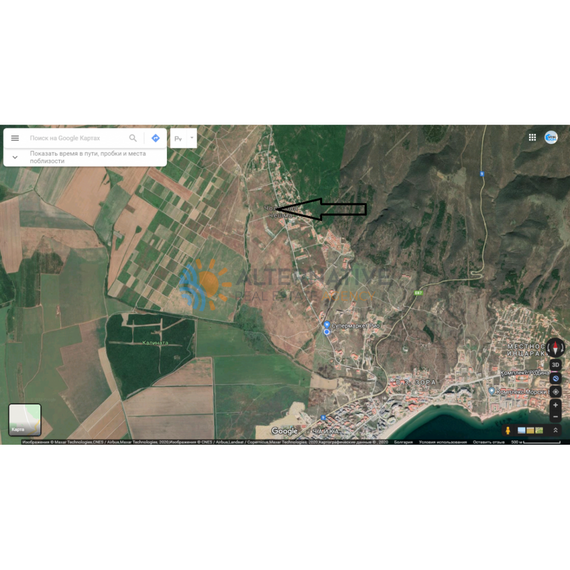
Task: Open directions with the blue arrow icon
Action: (x=156, y=138)
